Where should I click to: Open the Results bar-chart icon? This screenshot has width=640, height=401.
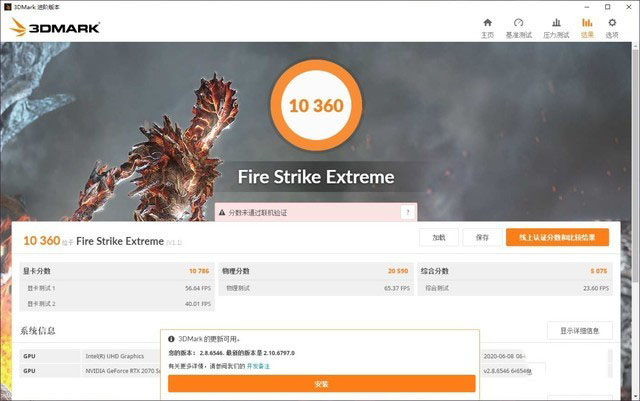point(587,23)
